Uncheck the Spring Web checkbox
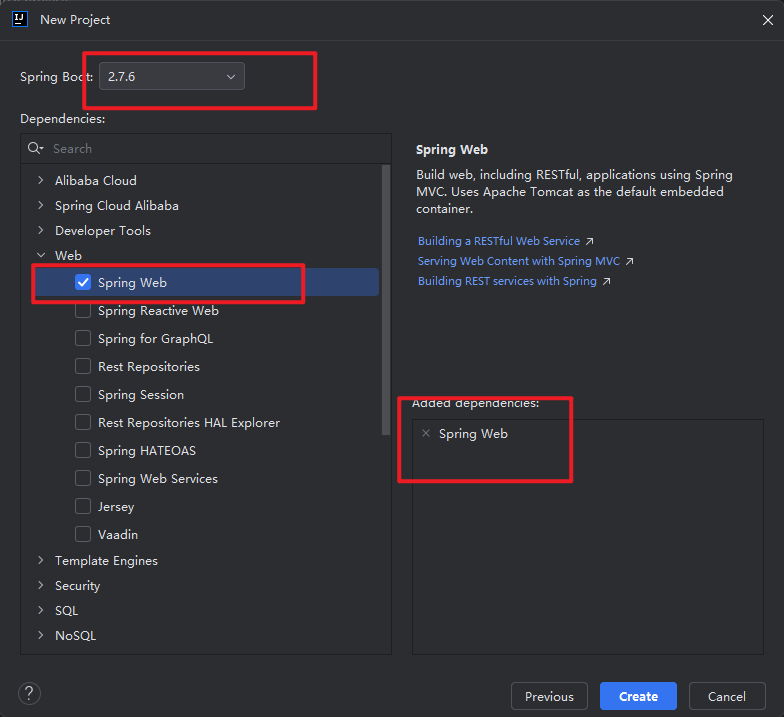Viewport: 784px width, 717px height. coord(83,282)
